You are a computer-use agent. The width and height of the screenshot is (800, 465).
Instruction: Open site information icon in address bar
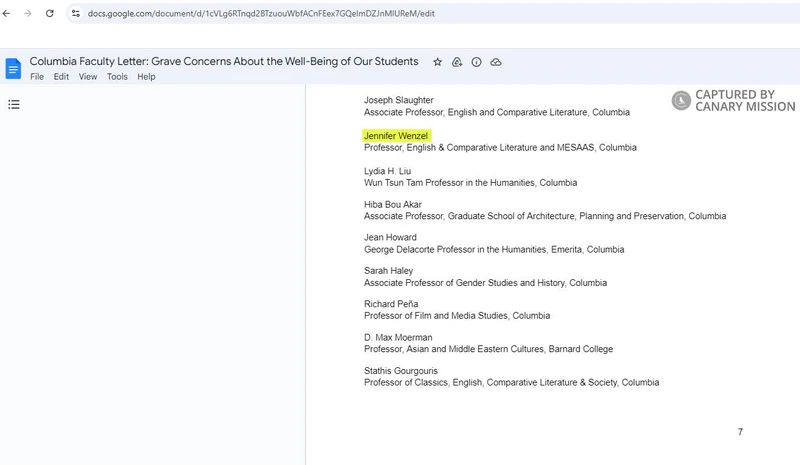(75, 14)
